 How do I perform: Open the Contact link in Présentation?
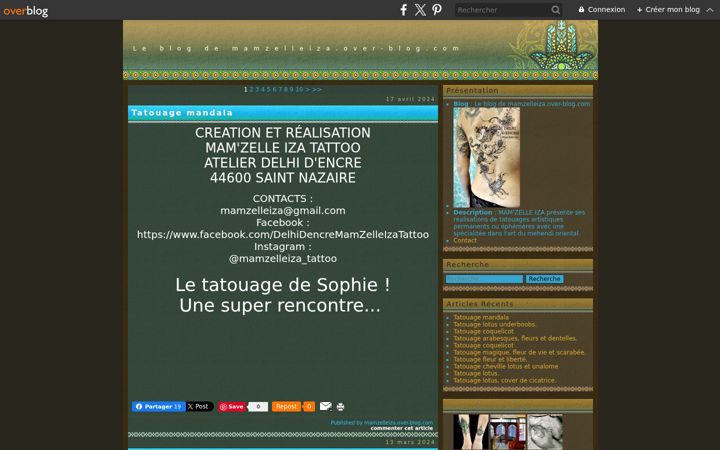click(465, 240)
